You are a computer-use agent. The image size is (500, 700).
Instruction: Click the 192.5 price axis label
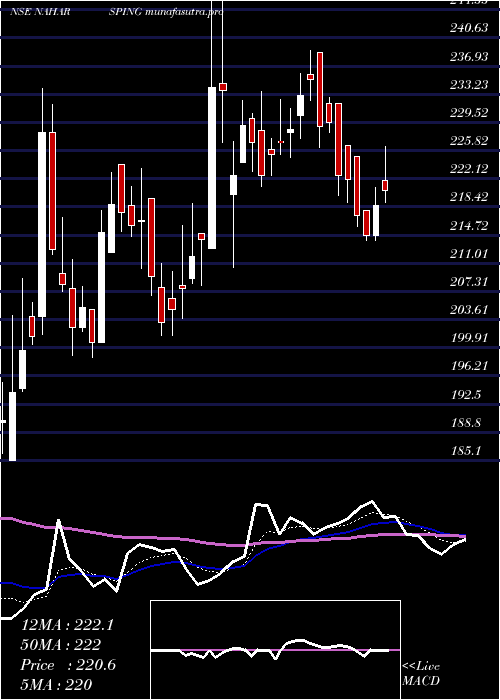point(466,395)
